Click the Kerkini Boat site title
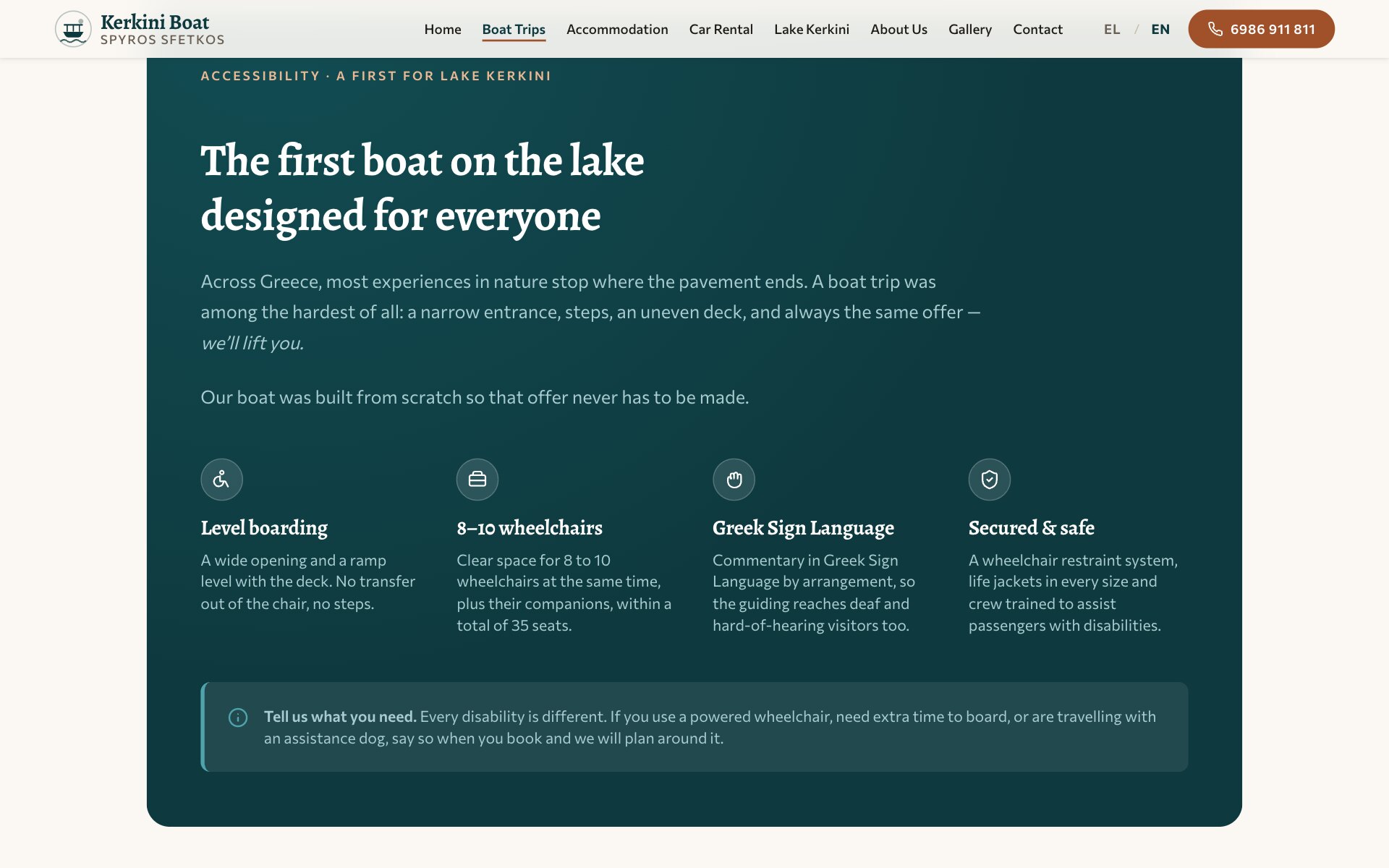This screenshot has height=868, width=1389. point(155,22)
